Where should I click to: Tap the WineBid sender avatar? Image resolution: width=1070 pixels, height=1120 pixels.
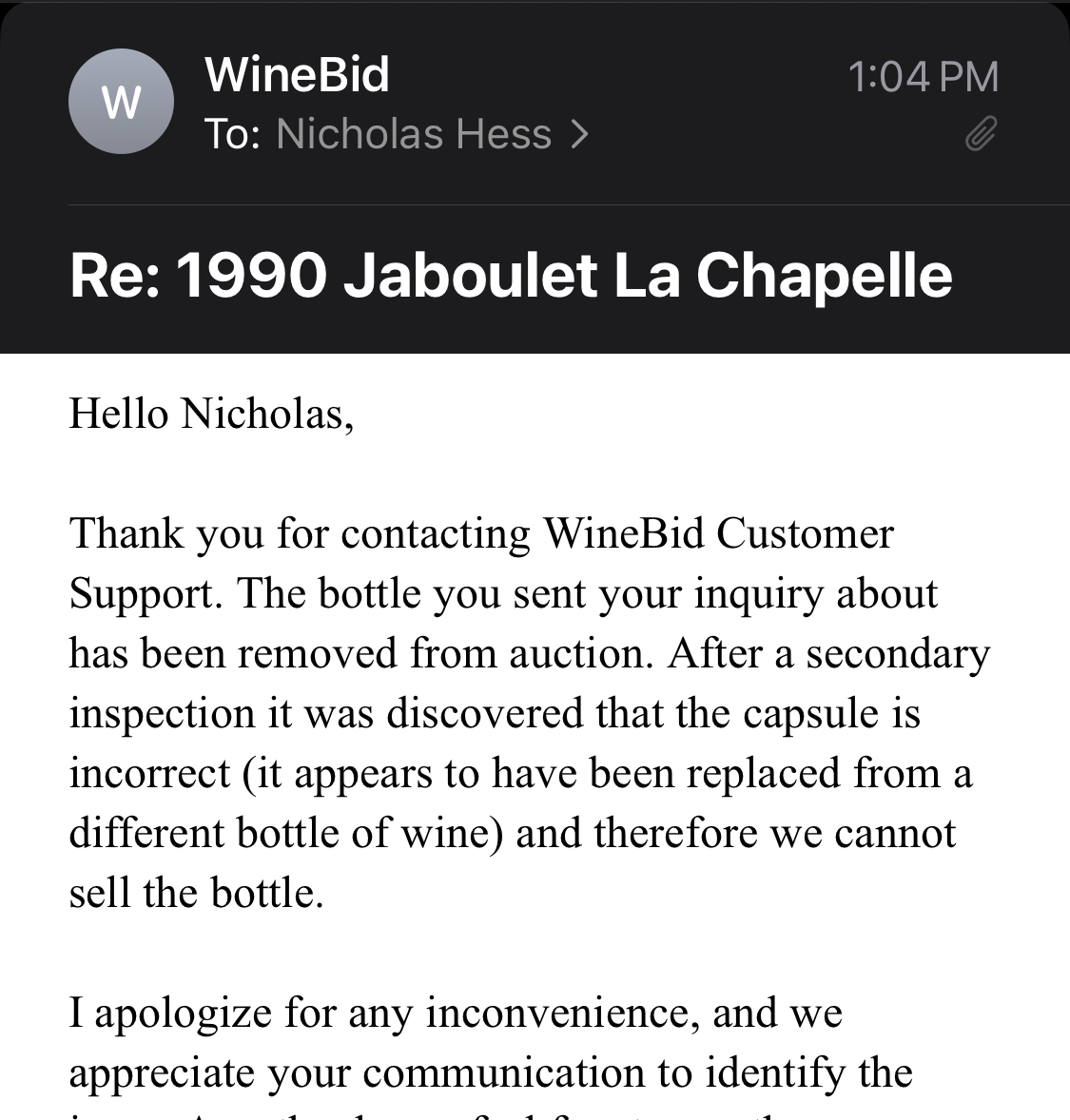[x=121, y=102]
